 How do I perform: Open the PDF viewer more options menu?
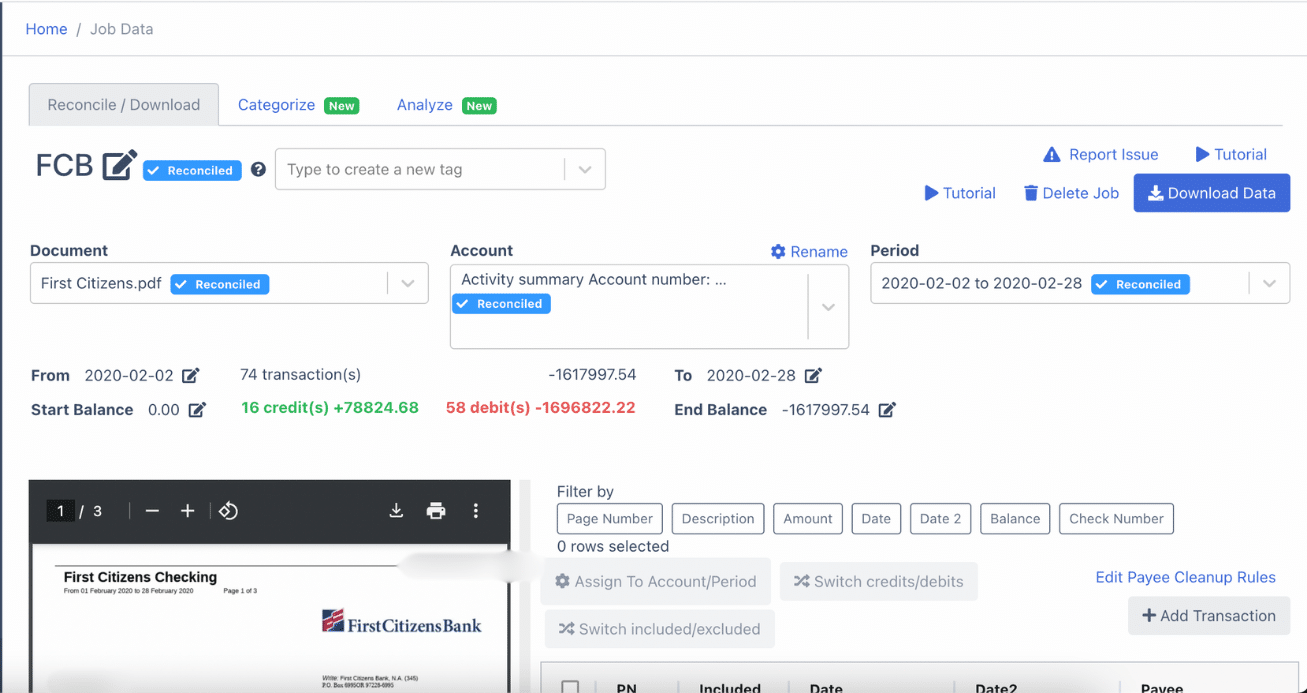pyautogui.click(x=476, y=511)
